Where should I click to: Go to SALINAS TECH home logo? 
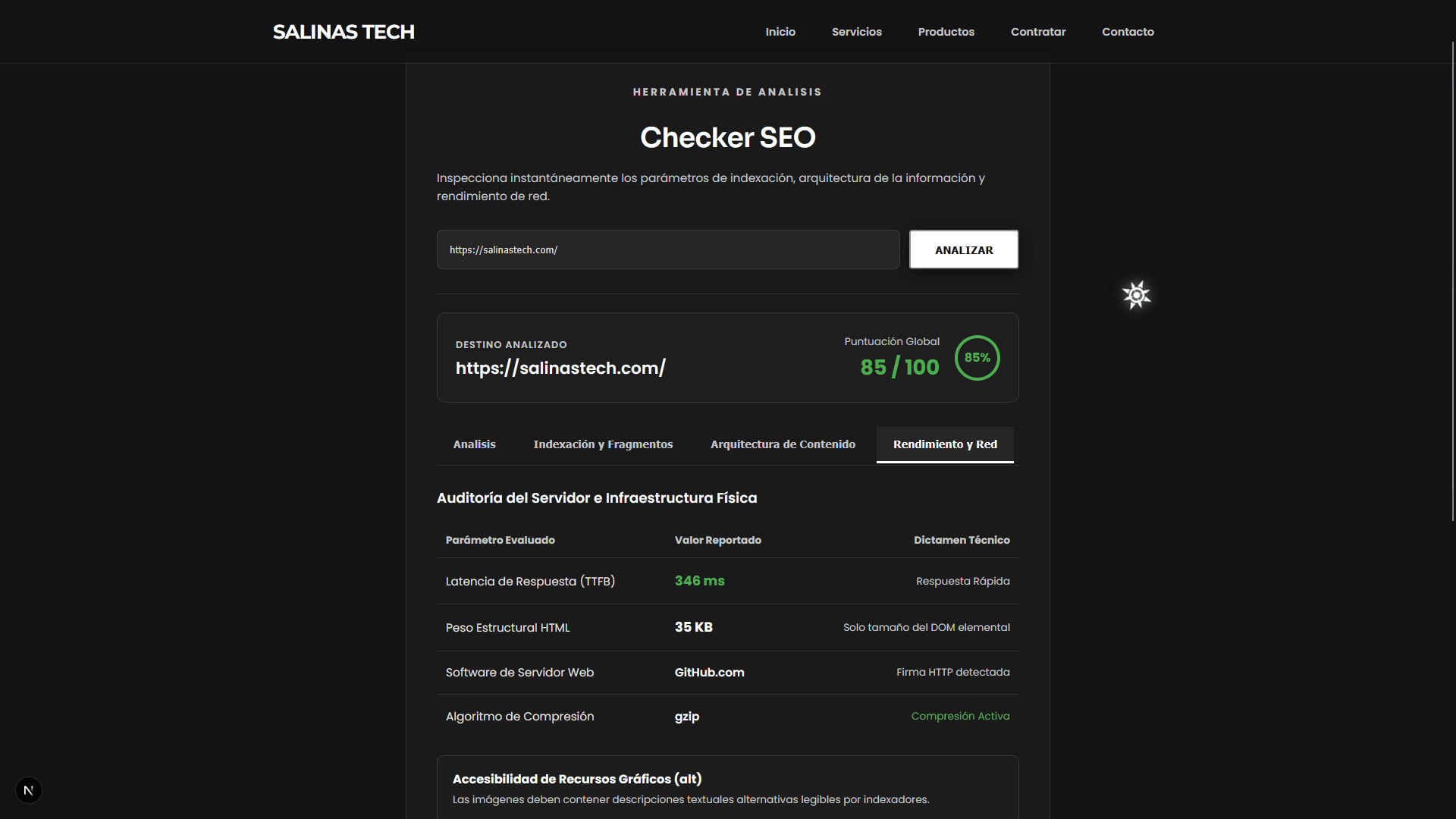[x=344, y=32]
